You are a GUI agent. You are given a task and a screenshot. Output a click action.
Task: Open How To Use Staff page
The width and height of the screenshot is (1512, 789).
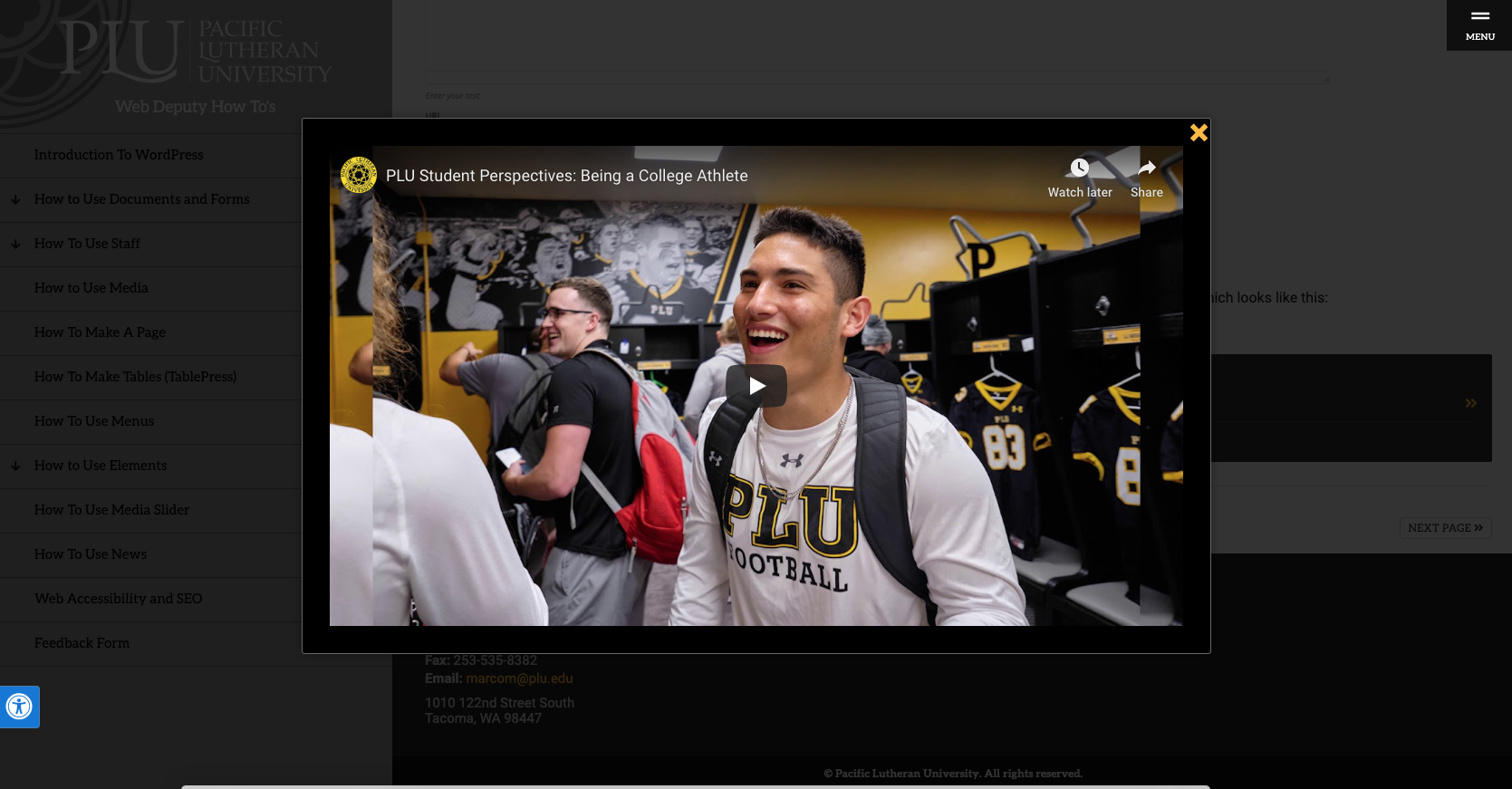click(87, 244)
